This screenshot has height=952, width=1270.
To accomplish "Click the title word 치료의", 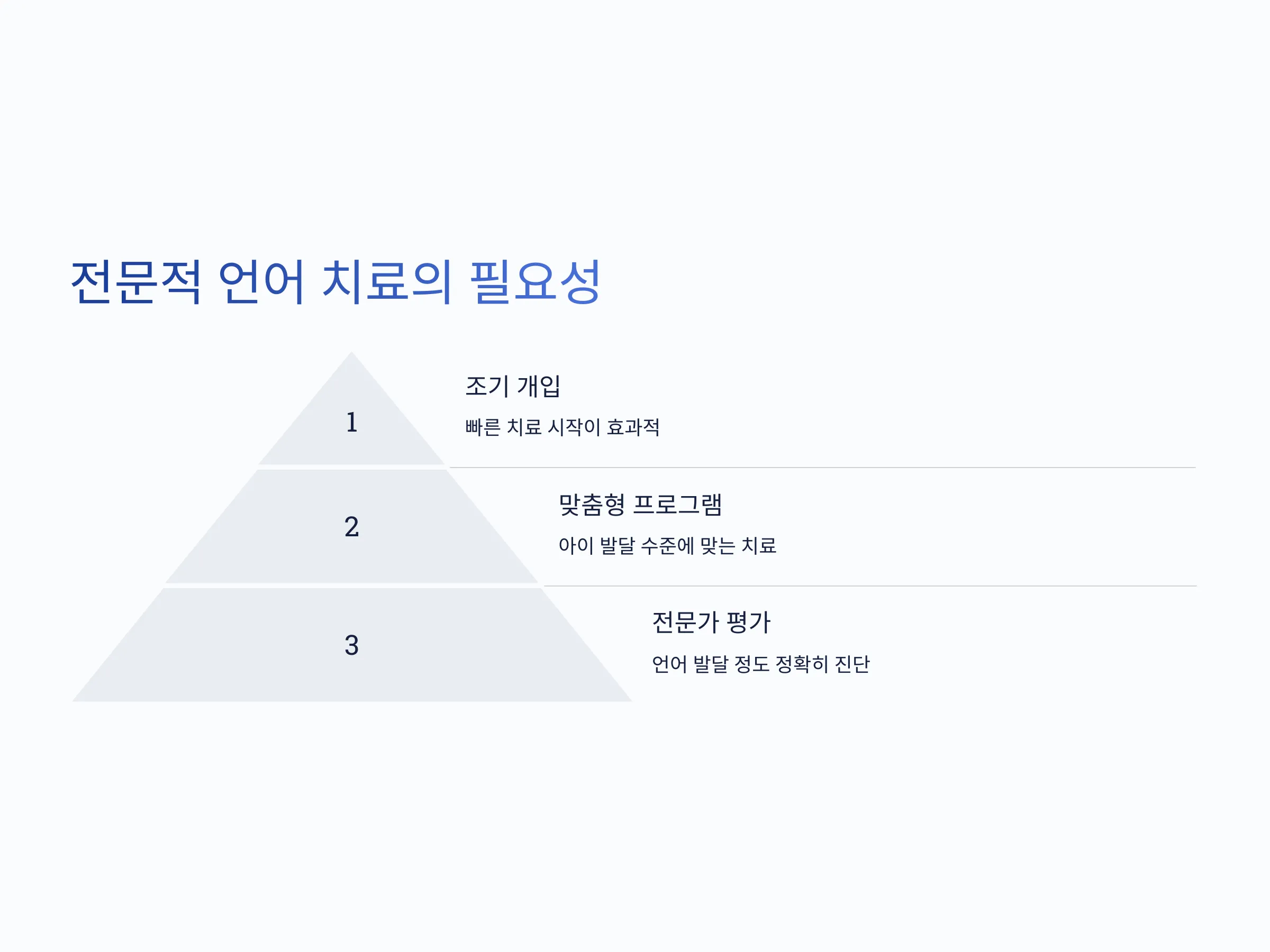I will tap(387, 281).
